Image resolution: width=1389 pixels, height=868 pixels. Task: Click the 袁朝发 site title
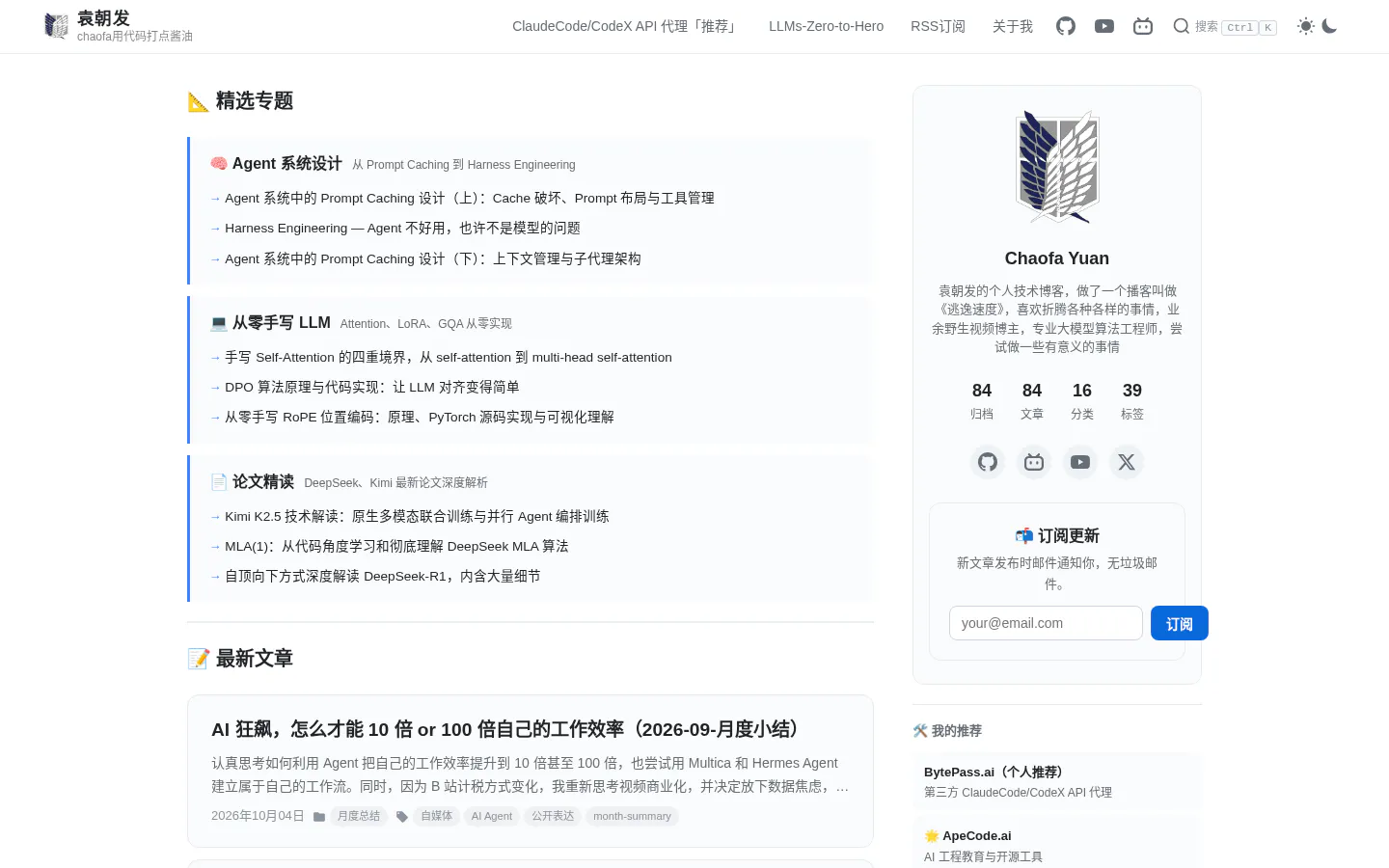(103, 18)
